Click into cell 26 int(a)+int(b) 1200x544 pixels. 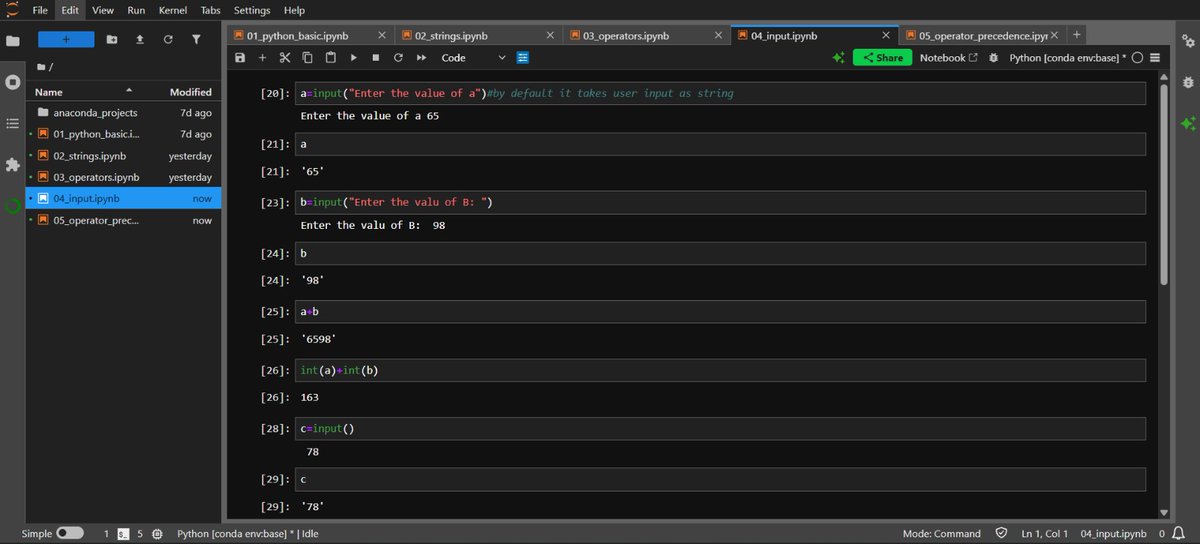[721, 371]
